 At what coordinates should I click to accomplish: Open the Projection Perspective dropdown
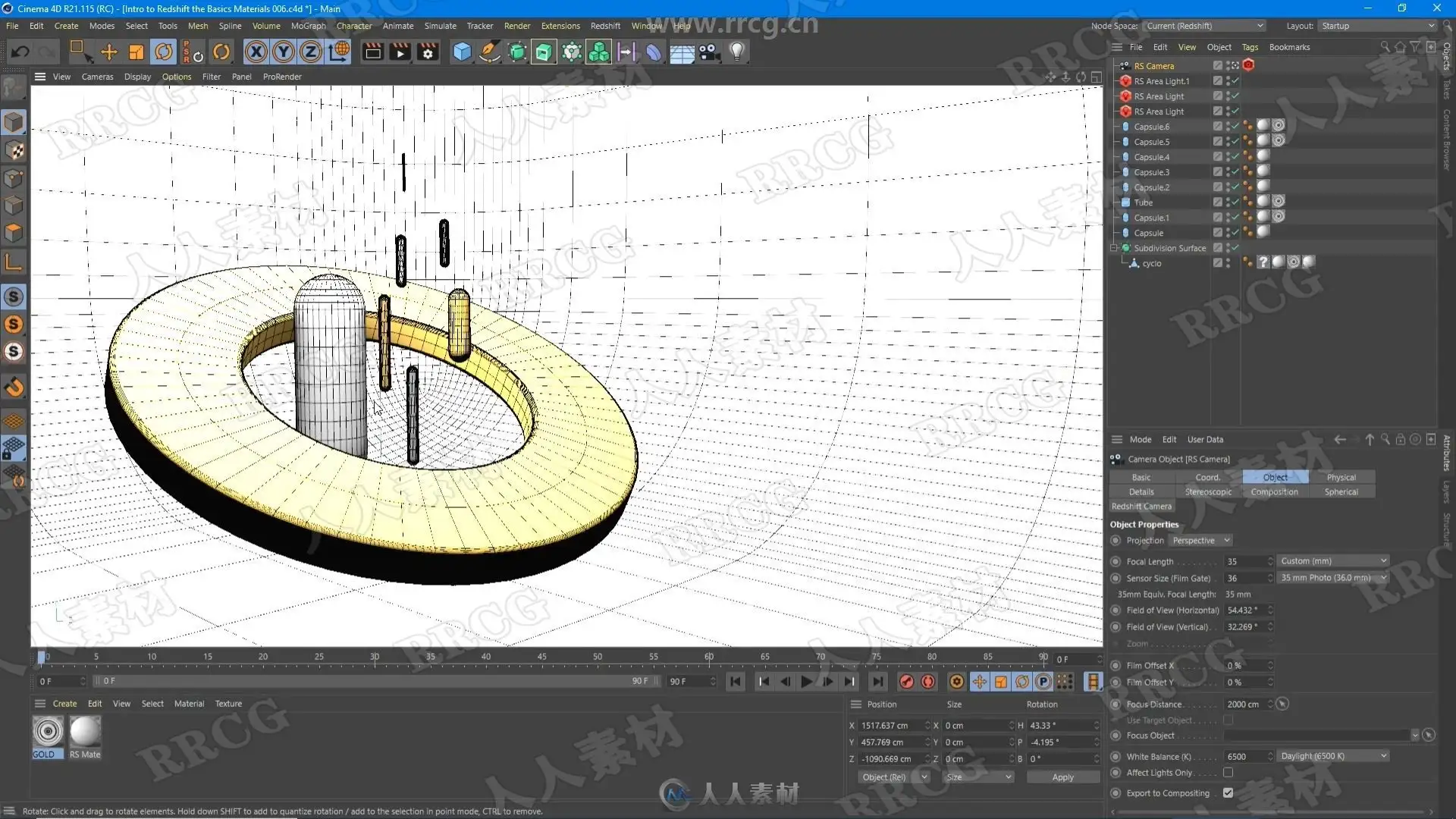[x=1200, y=541]
